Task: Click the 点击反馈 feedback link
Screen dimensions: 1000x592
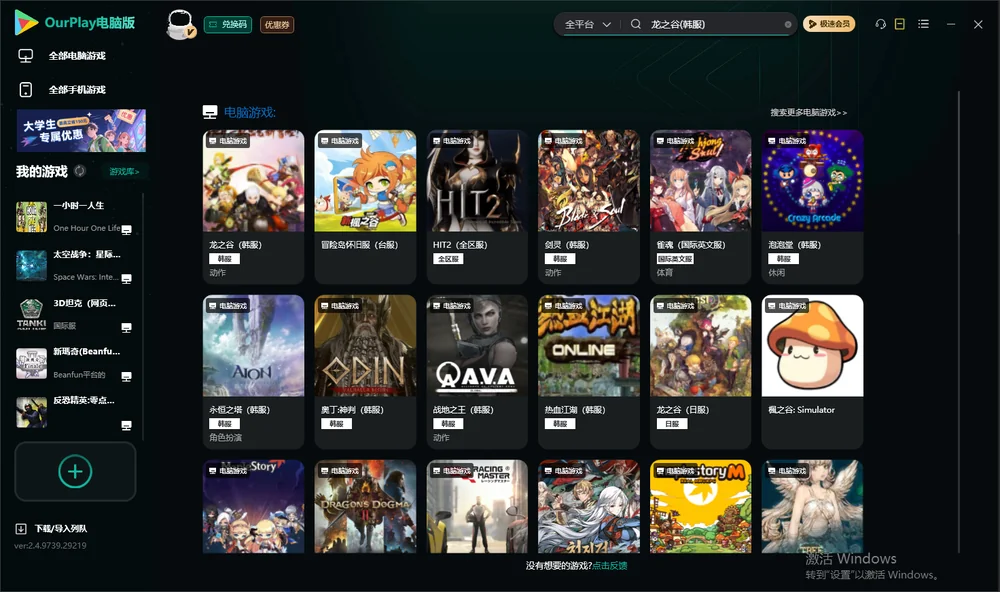Action: tap(610, 566)
